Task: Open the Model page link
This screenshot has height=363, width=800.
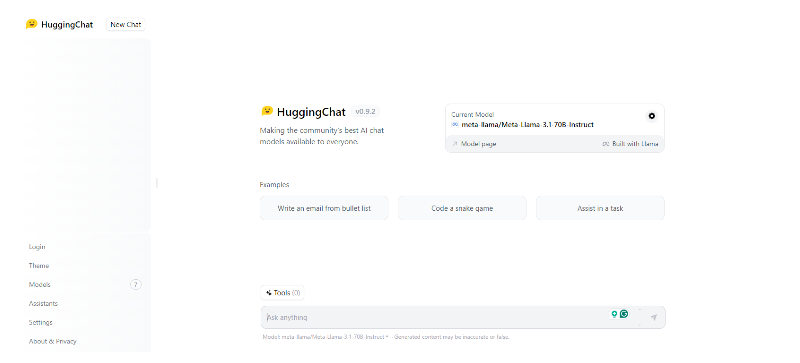Action: [474, 144]
